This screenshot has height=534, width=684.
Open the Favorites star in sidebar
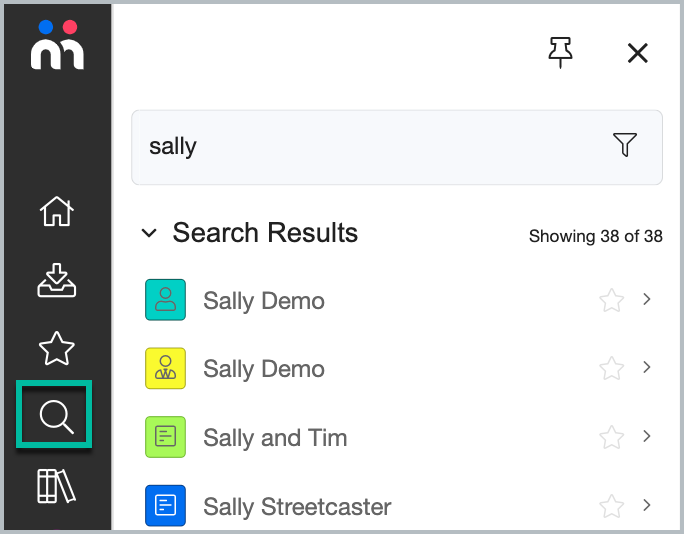click(x=57, y=349)
